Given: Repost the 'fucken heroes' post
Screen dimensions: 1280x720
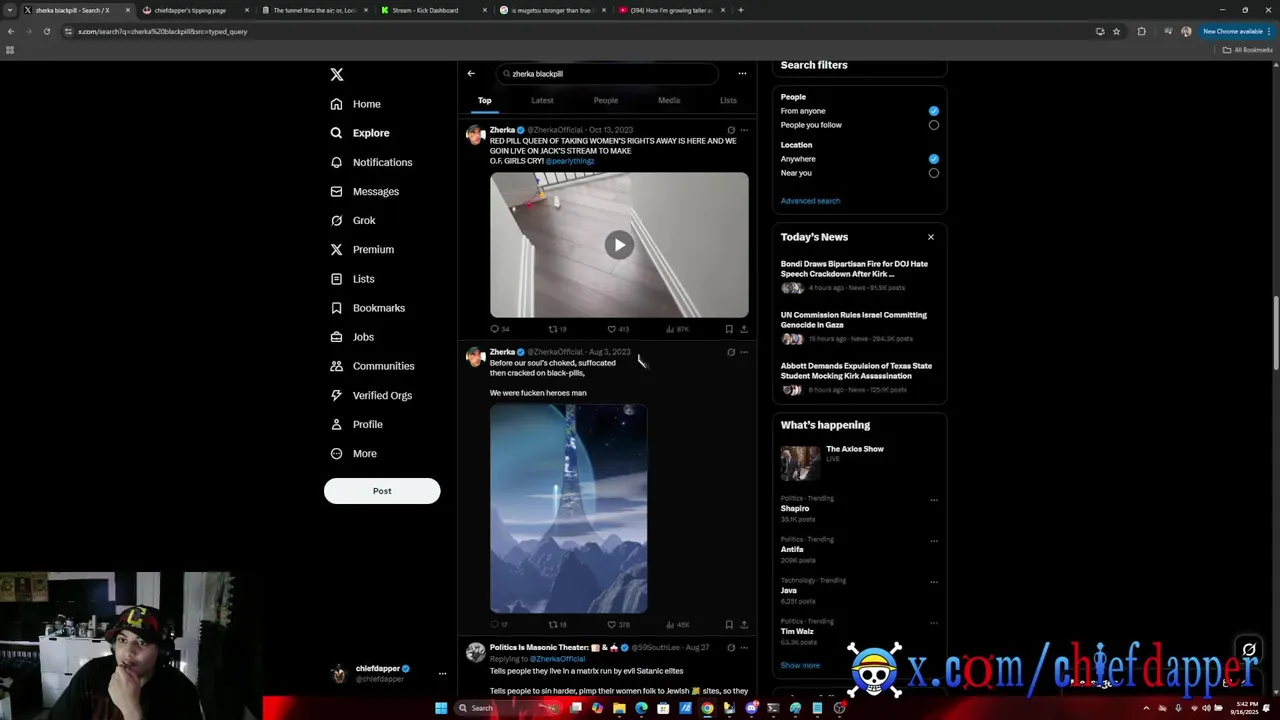Looking at the screenshot, I should point(557,625).
